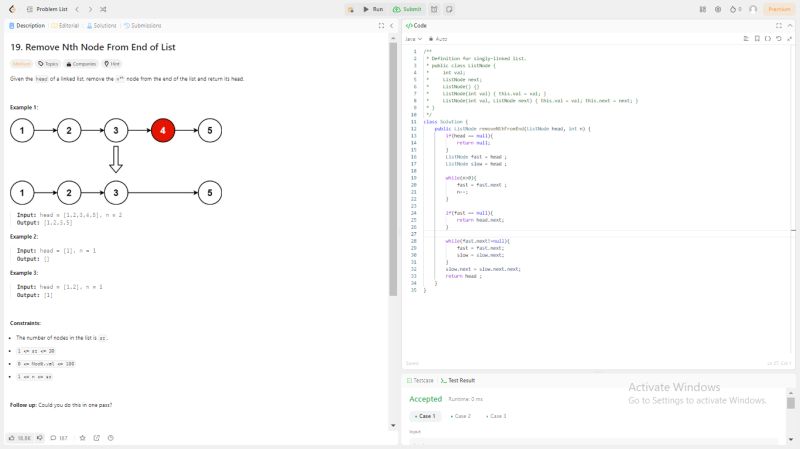The image size is (800, 449).
Task: Open the layout manager icon
Action: (703, 9)
